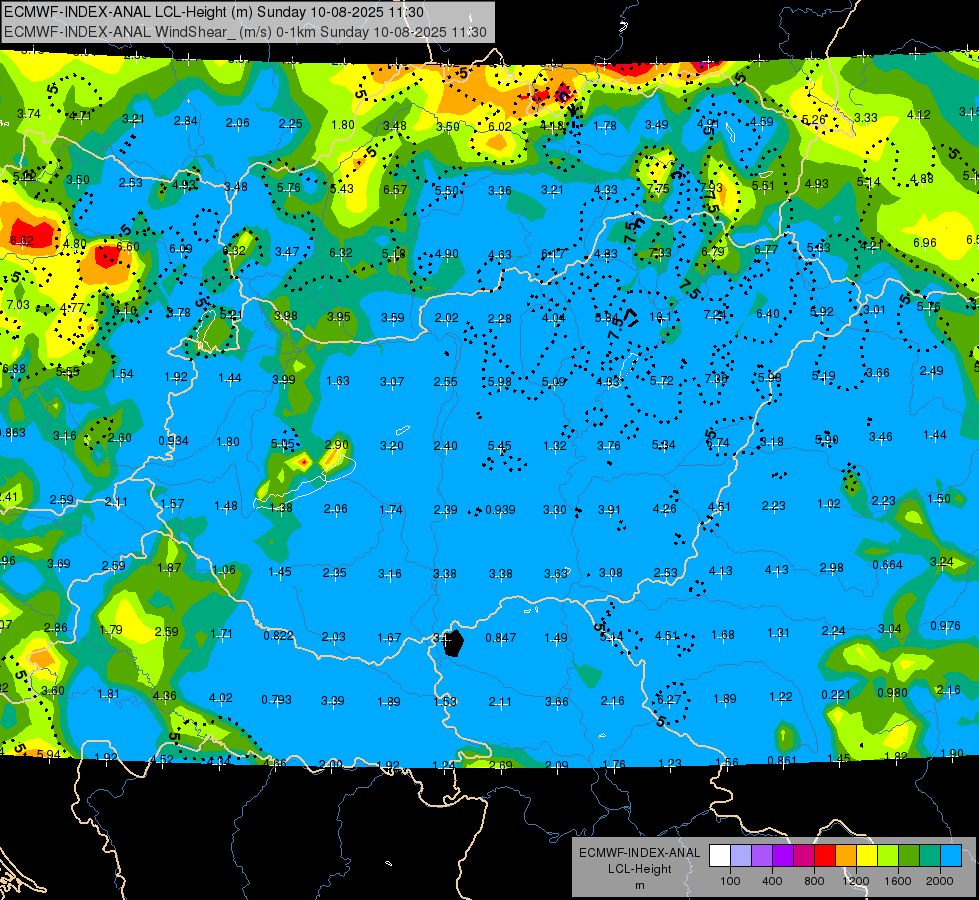
Task: Click the wind shear value 6.74
Action: click(x=717, y=443)
